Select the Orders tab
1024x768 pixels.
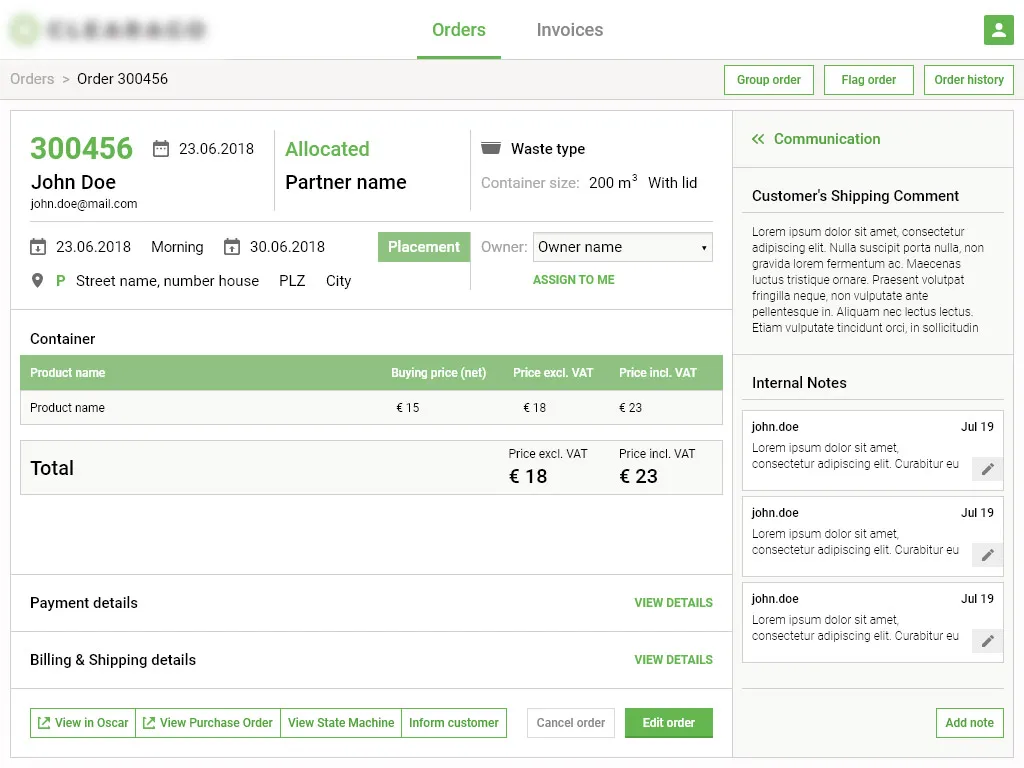[458, 30]
